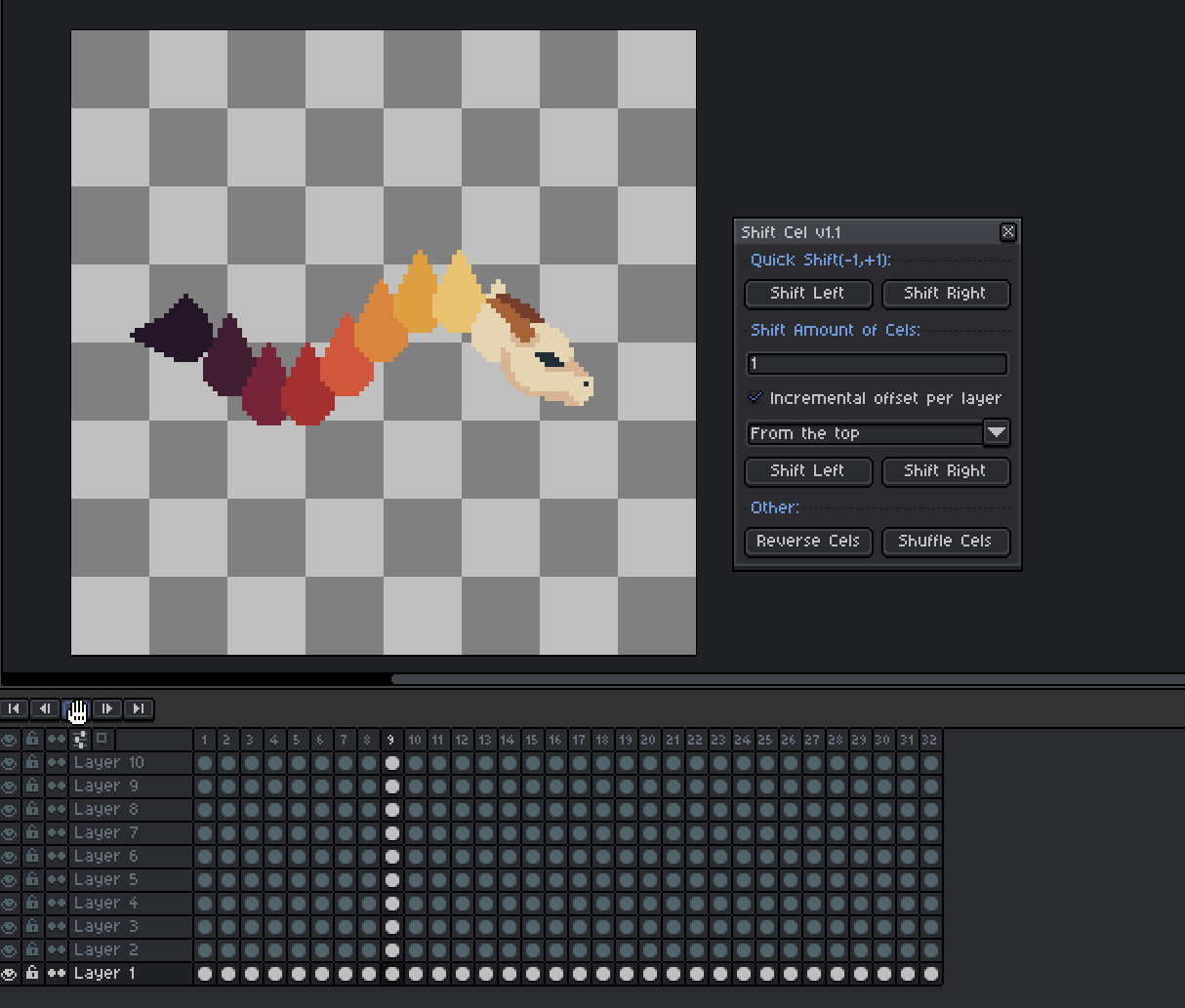Close the Shift Cel v1.1 dialog
1185x1008 pixels.
1008,231
